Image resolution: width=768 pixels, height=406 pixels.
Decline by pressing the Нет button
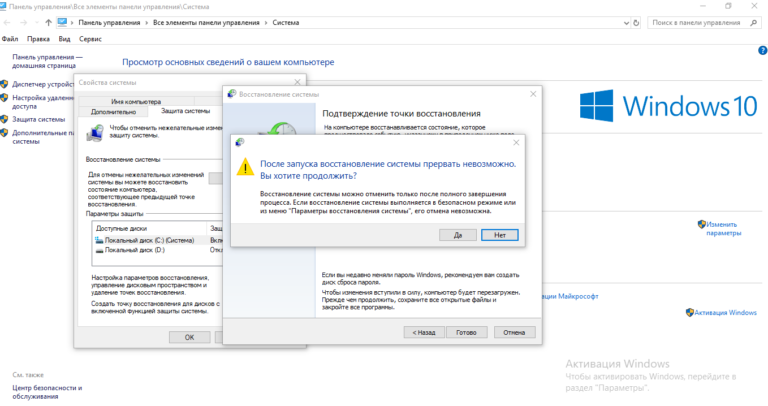click(499, 234)
